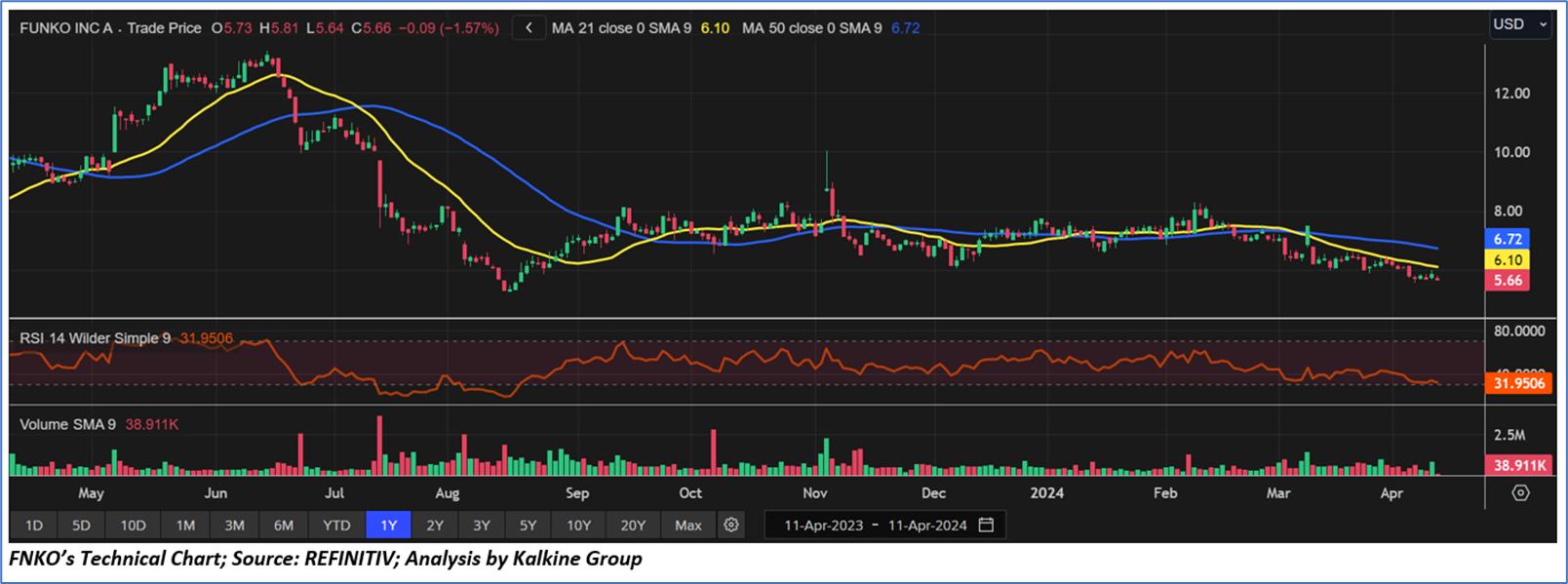Viewport: 1568px width, 584px height.
Task: Click the May label on time axis
Action: pos(91,493)
